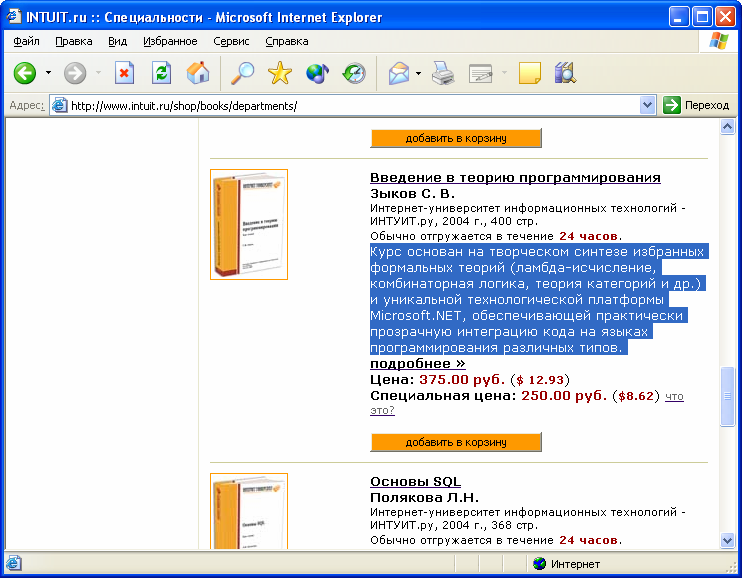This screenshot has height=578, width=742.
Task: Open the Правка menu
Action: tap(74, 41)
